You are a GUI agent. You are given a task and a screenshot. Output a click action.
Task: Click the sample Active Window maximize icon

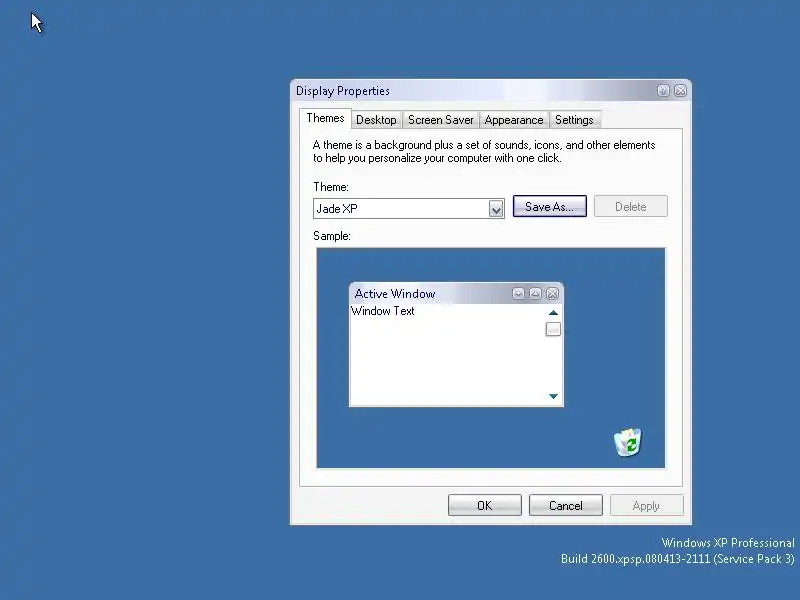pyautogui.click(x=535, y=293)
